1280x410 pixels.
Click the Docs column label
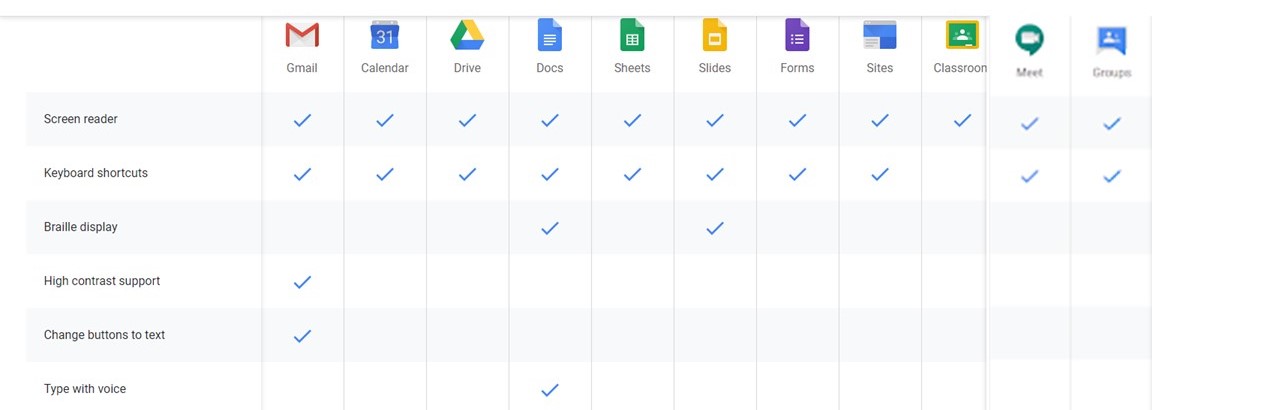550,68
